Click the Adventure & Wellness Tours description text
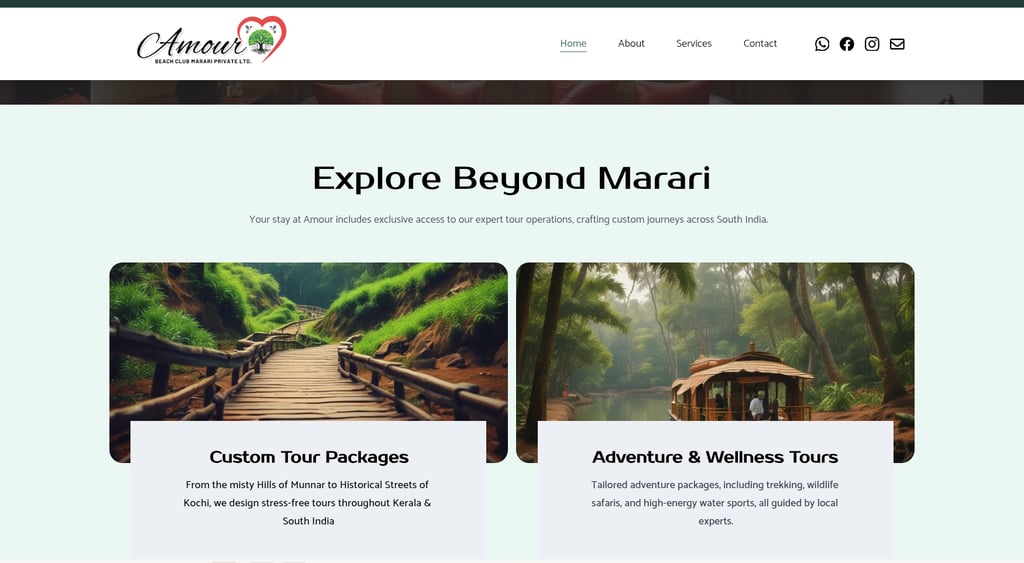This screenshot has height=563, width=1024. (x=715, y=503)
